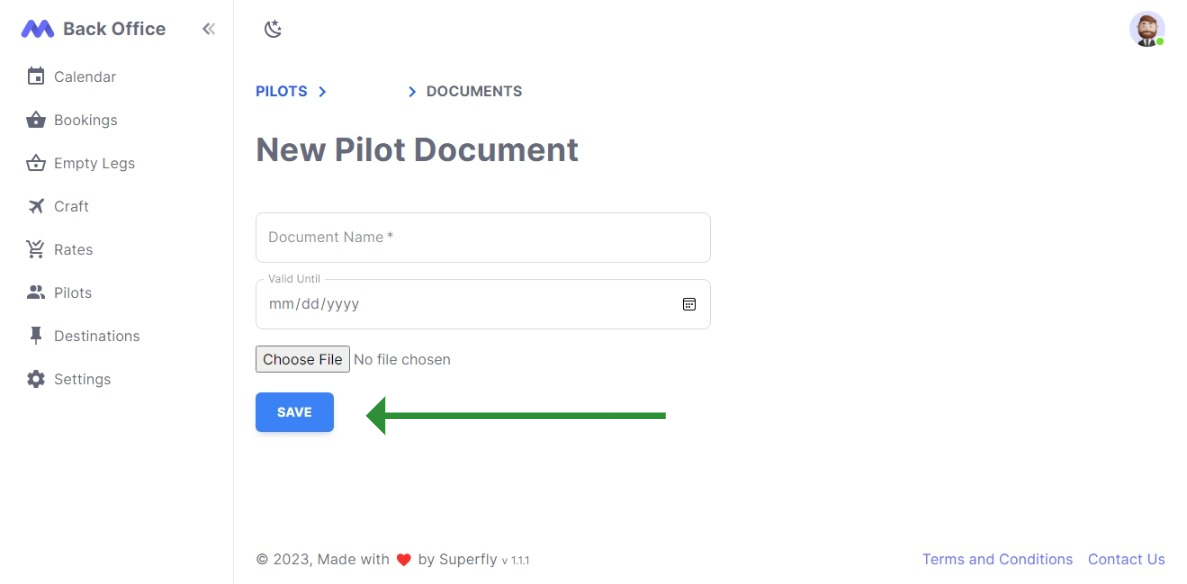The height and width of the screenshot is (584, 1187).
Task: Open Terms and Conditions link
Action: [997, 559]
